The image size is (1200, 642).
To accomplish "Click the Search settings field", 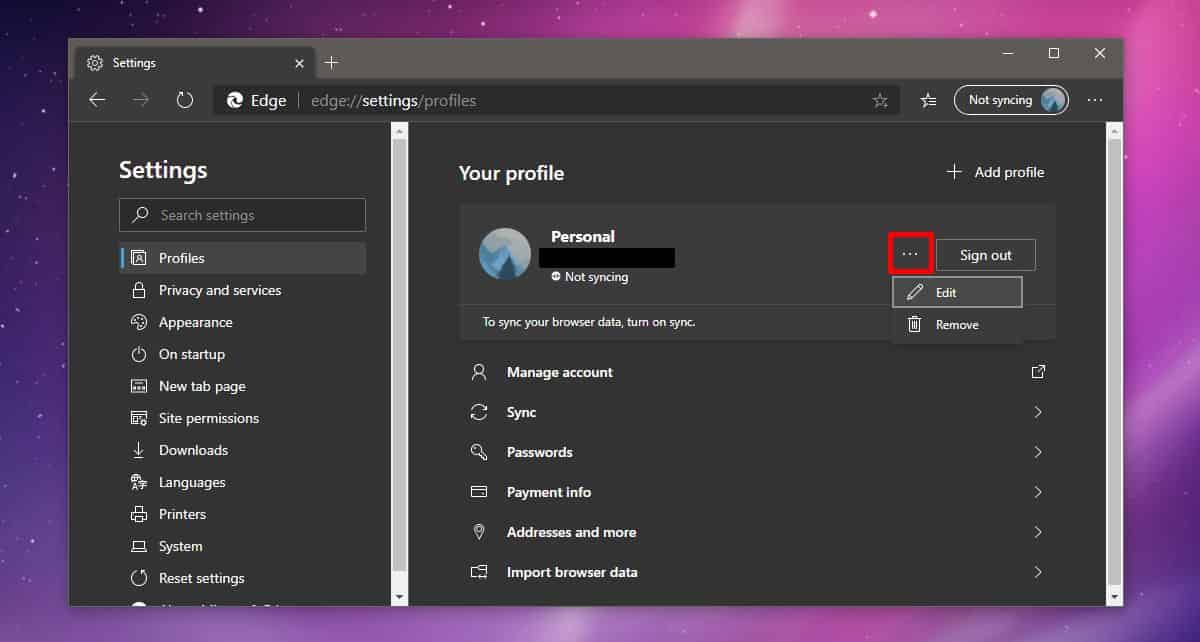I will pyautogui.click(x=242, y=215).
